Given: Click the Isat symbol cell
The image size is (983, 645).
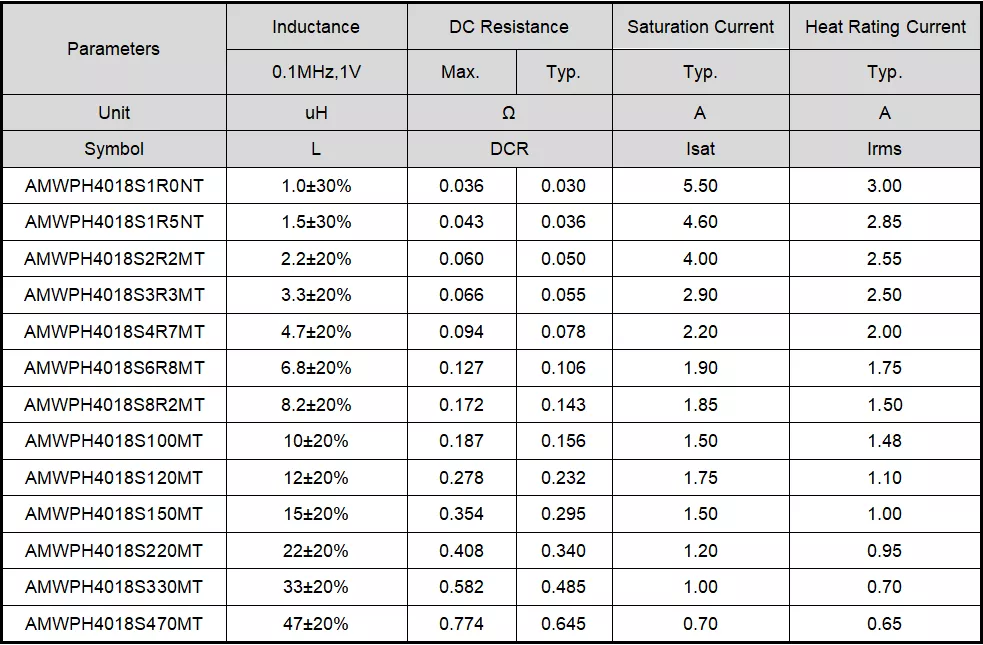Looking at the screenshot, I should (700, 149).
